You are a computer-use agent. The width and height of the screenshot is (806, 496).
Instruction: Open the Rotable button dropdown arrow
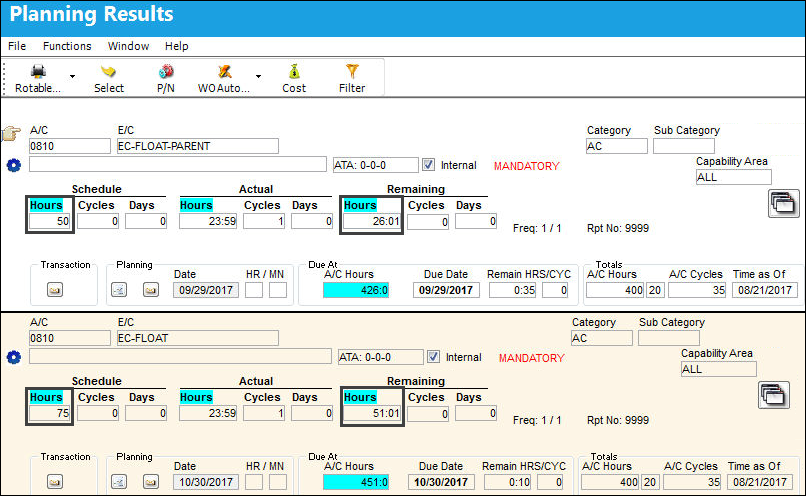coord(72,77)
